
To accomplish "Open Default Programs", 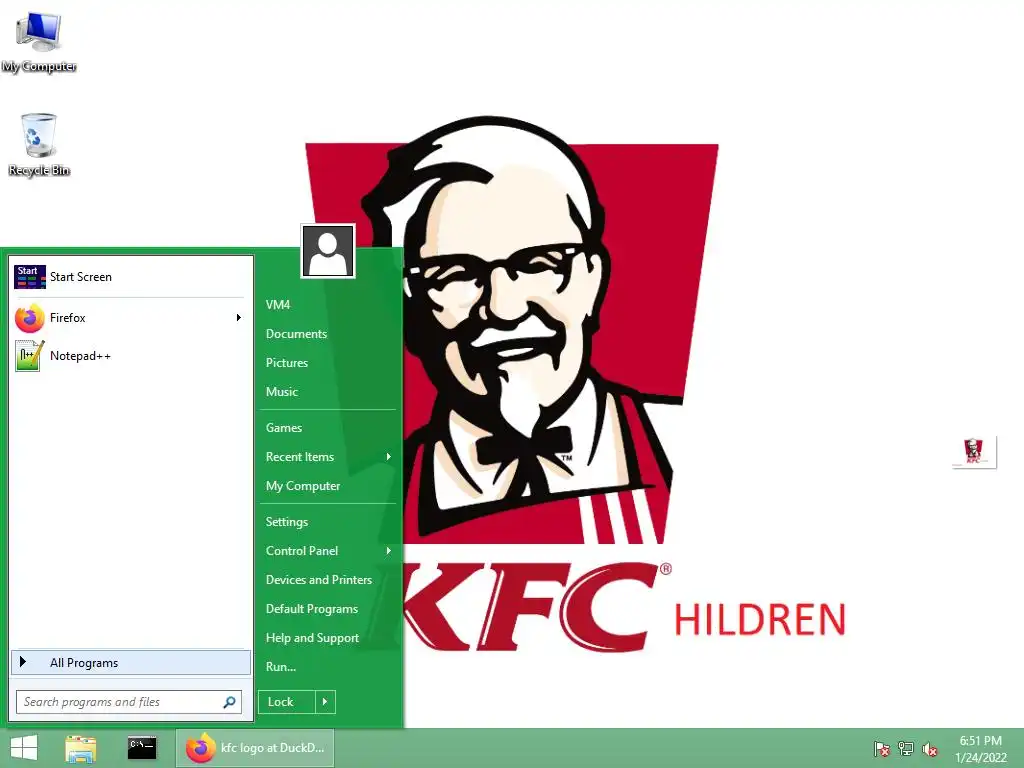I will click(x=312, y=609).
